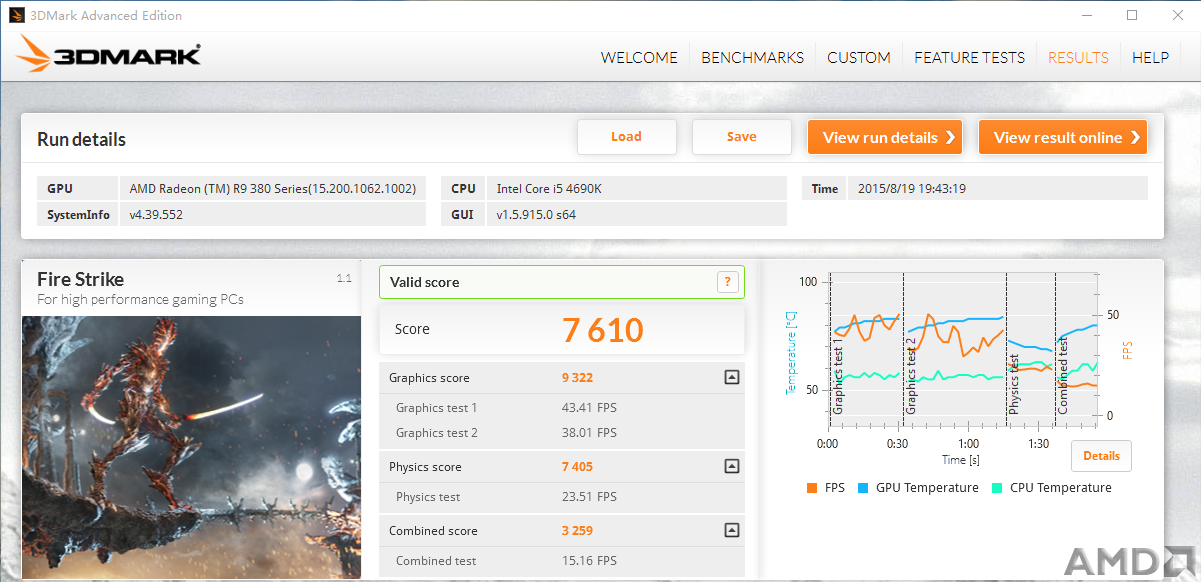This screenshot has height=582, width=1201.
Task: Collapse the Graphics score section
Action: [732, 377]
